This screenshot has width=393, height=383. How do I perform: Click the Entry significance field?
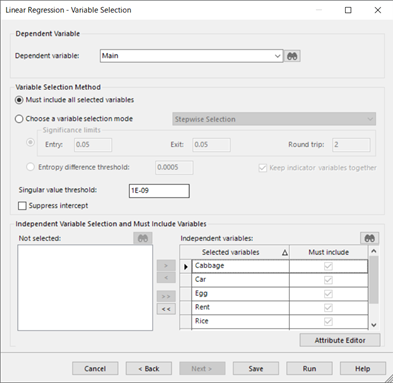click(x=93, y=145)
